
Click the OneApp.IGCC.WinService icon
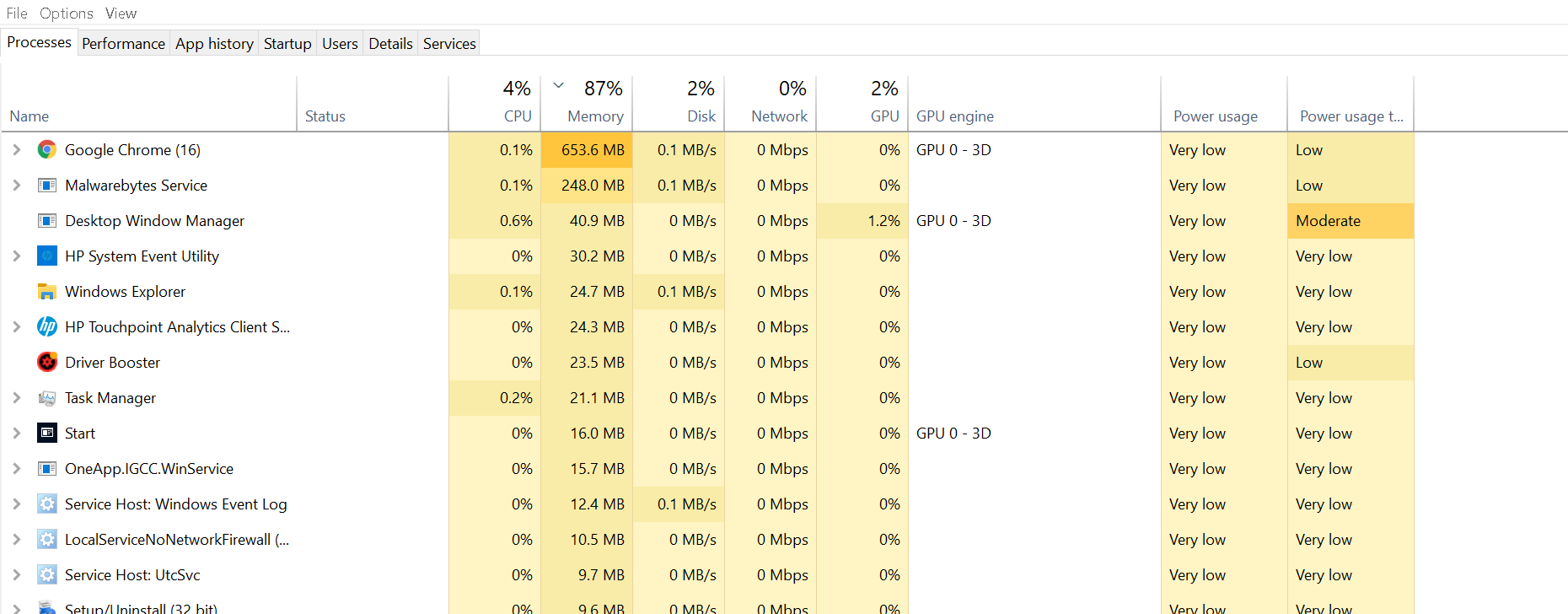(x=47, y=469)
